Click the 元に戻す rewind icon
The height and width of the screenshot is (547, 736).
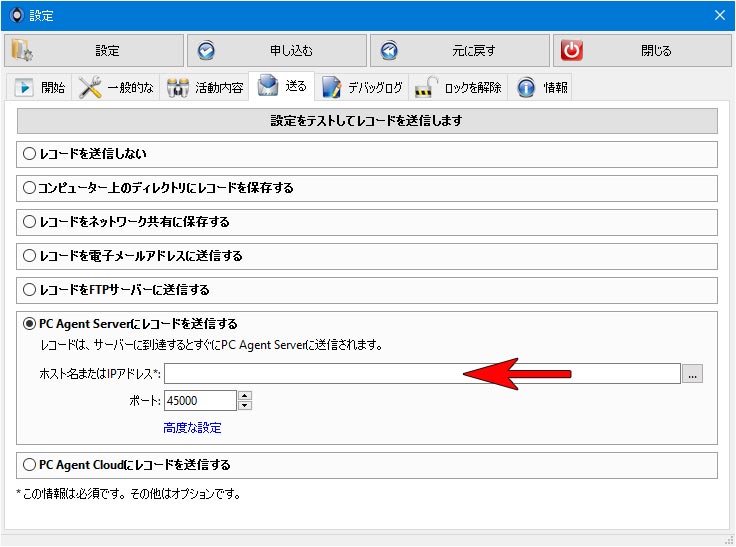coord(389,50)
